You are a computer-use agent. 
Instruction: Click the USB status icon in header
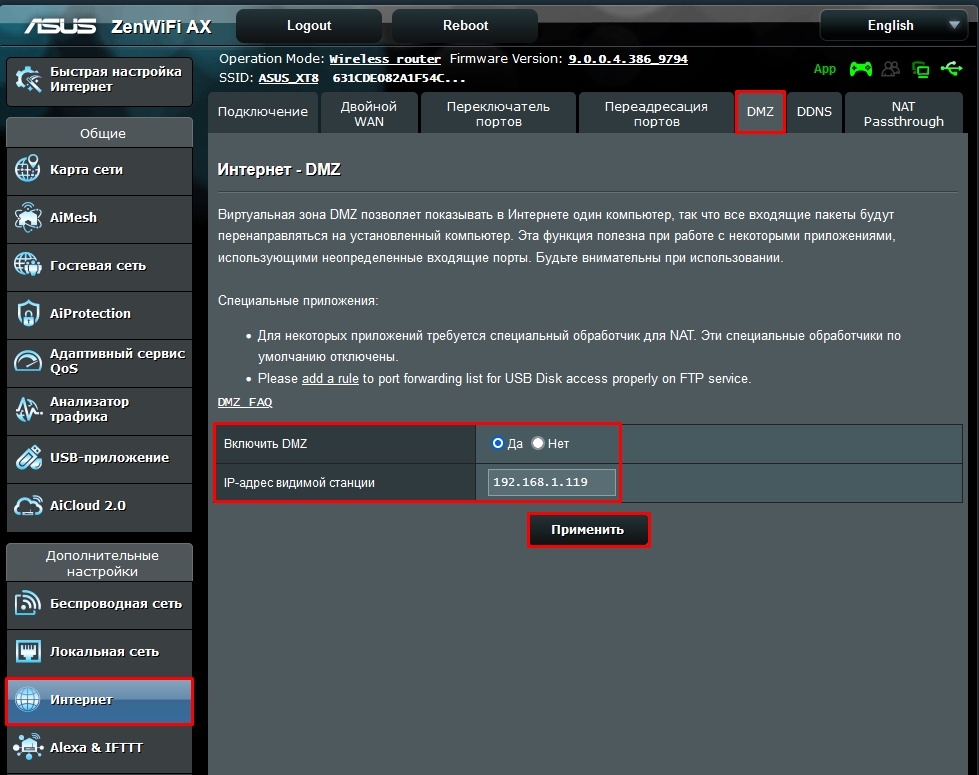point(950,69)
